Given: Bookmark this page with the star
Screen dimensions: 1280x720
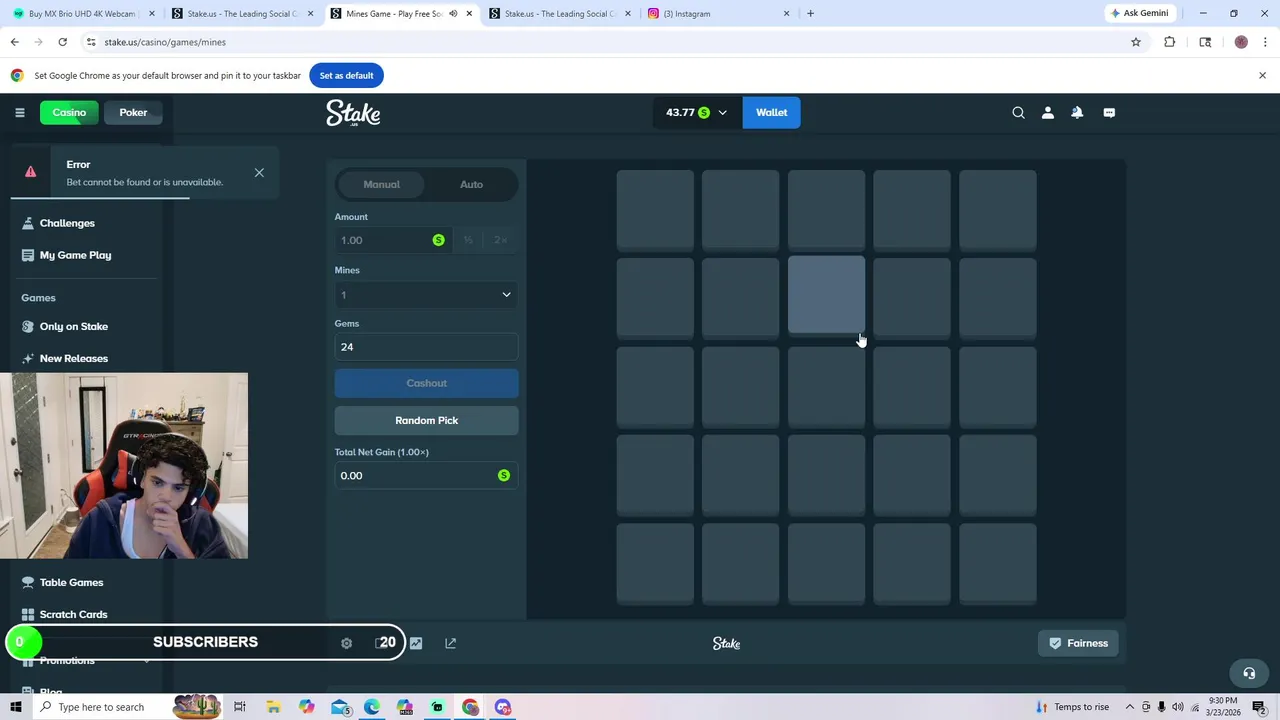Looking at the screenshot, I should coord(1136,42).
